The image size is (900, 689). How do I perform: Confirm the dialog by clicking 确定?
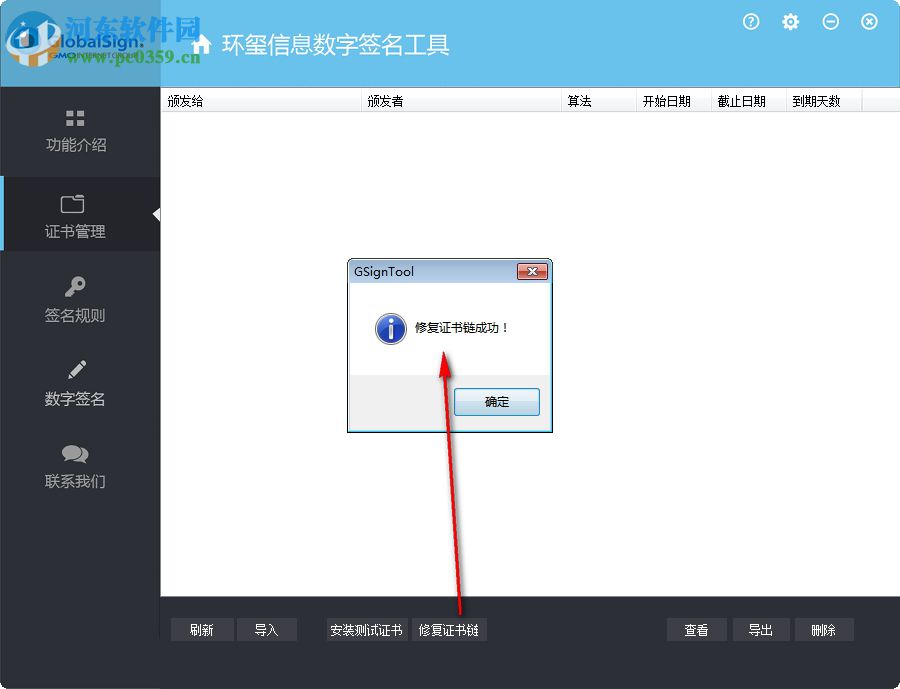[496, 401]
